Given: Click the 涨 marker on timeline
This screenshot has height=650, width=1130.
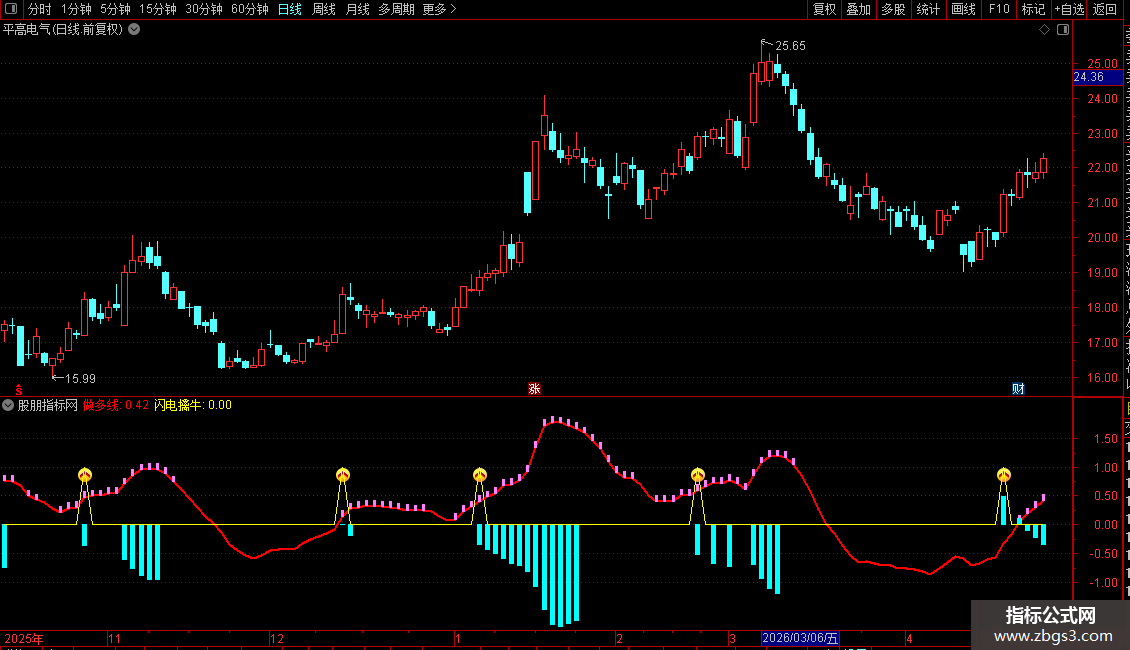Looking at the screenshot, I should pyautogui.click(x=534, y=388).
